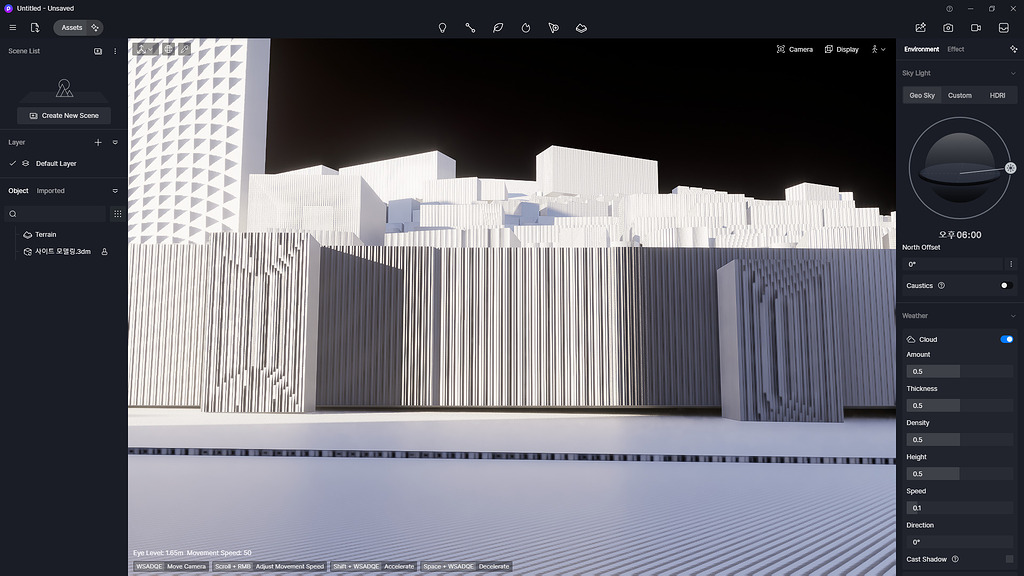This screenshot has height=576, width=1024.
Task: Adjust the cloud Height slider
Action: tap(959, 473)
